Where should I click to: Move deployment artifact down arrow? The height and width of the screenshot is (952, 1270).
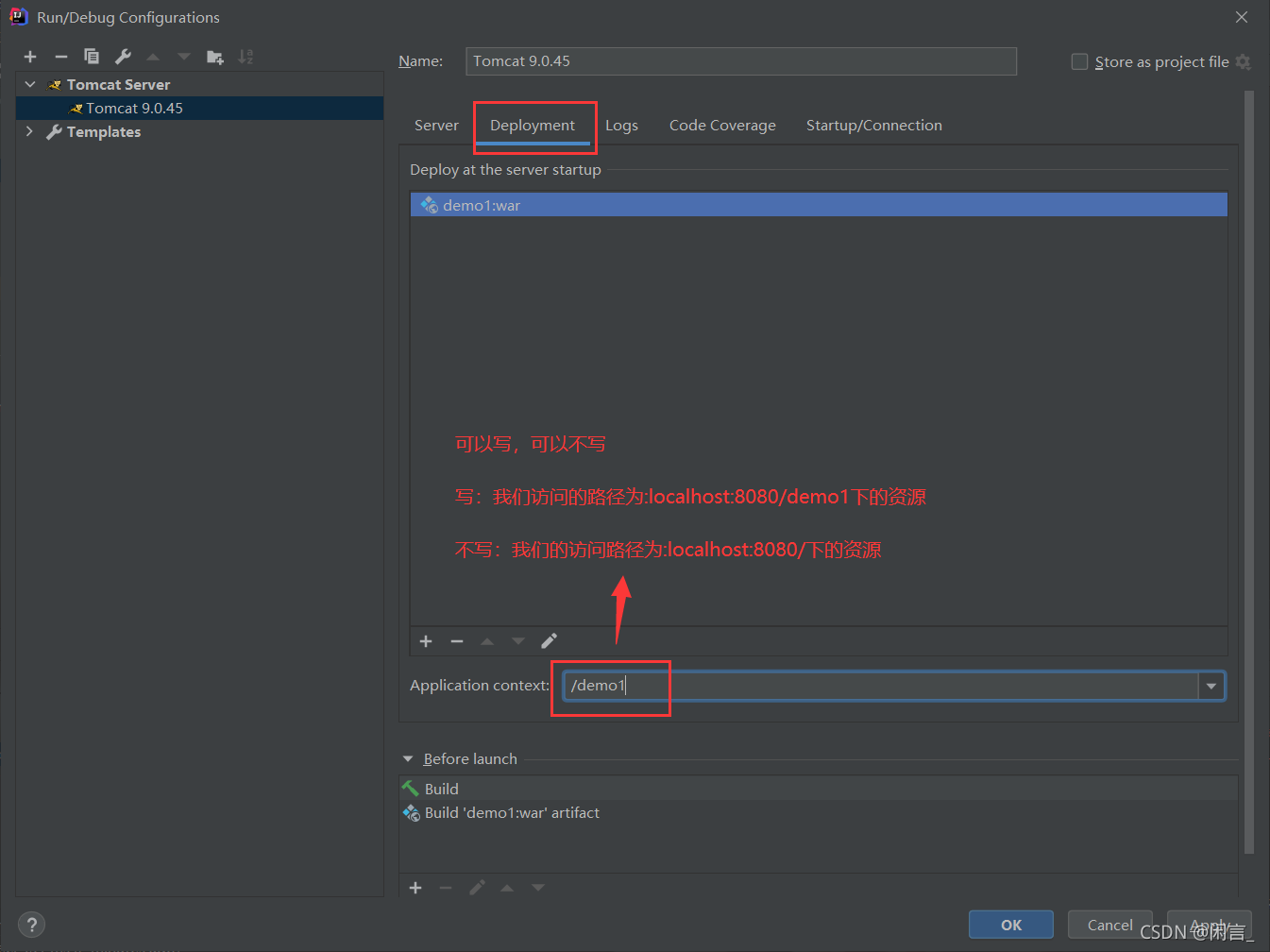click(518, 641)
